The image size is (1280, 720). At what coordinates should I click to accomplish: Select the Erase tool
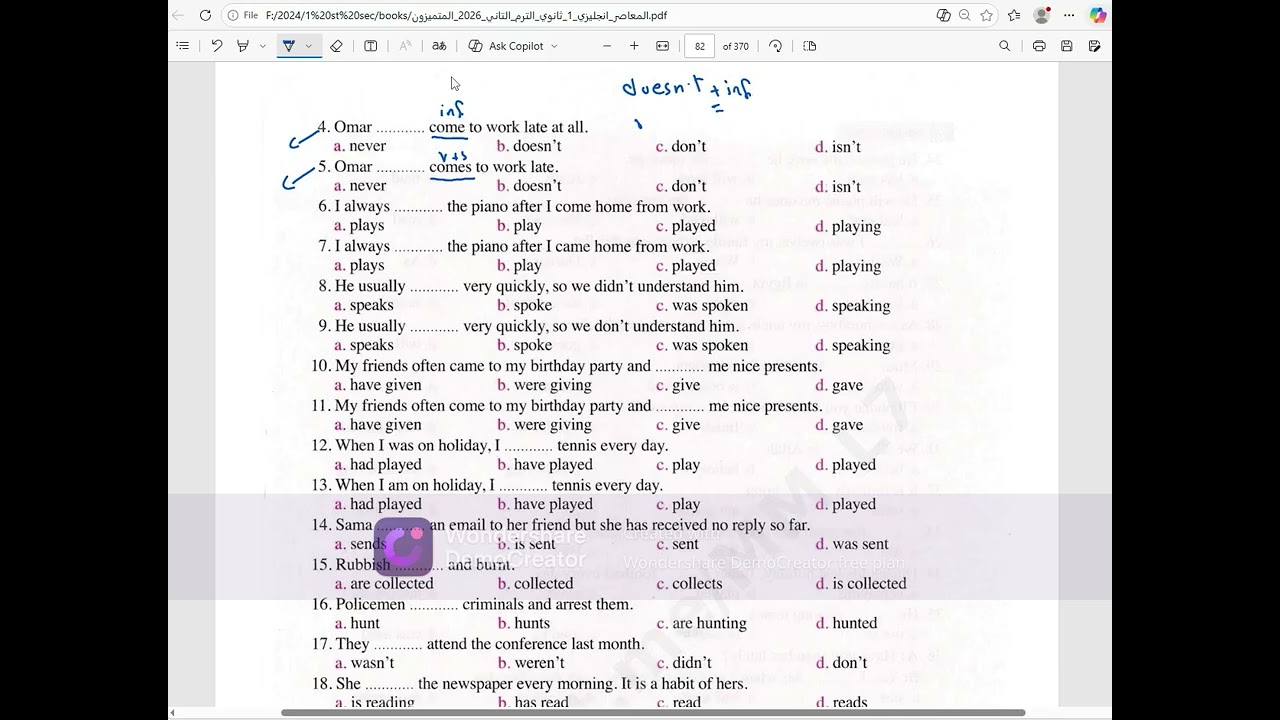click(x=336, y=46)
